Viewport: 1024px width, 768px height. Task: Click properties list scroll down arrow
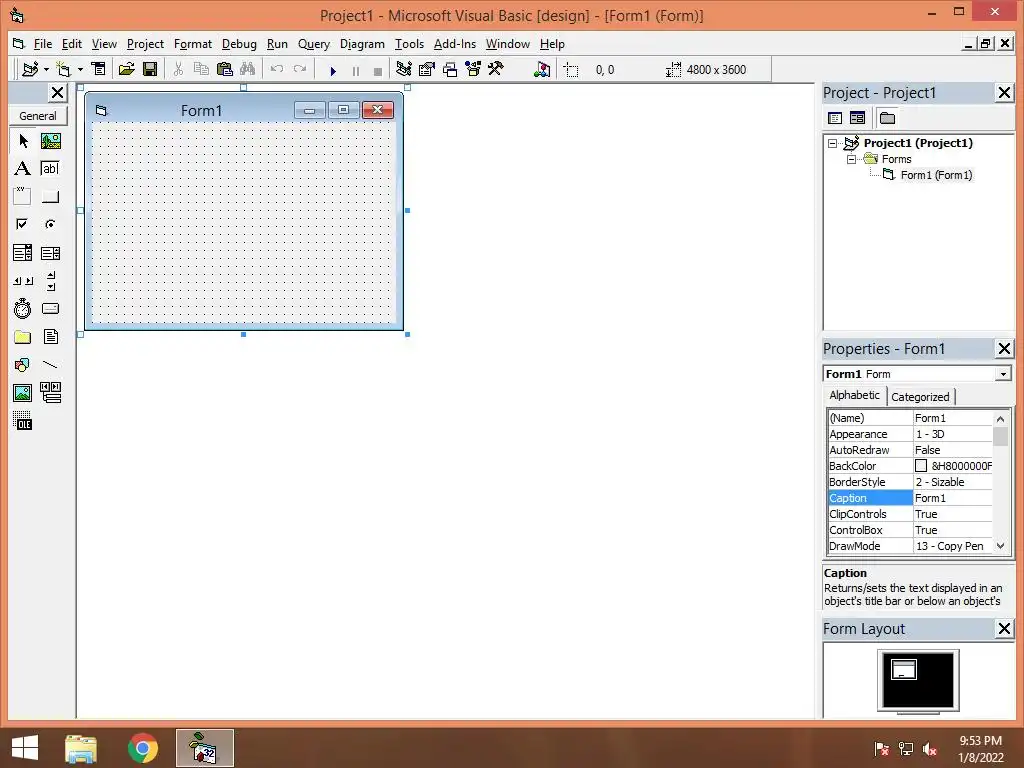(1000, 545)
